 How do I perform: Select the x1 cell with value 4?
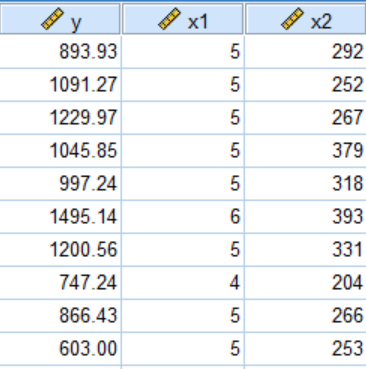(183, 283)
